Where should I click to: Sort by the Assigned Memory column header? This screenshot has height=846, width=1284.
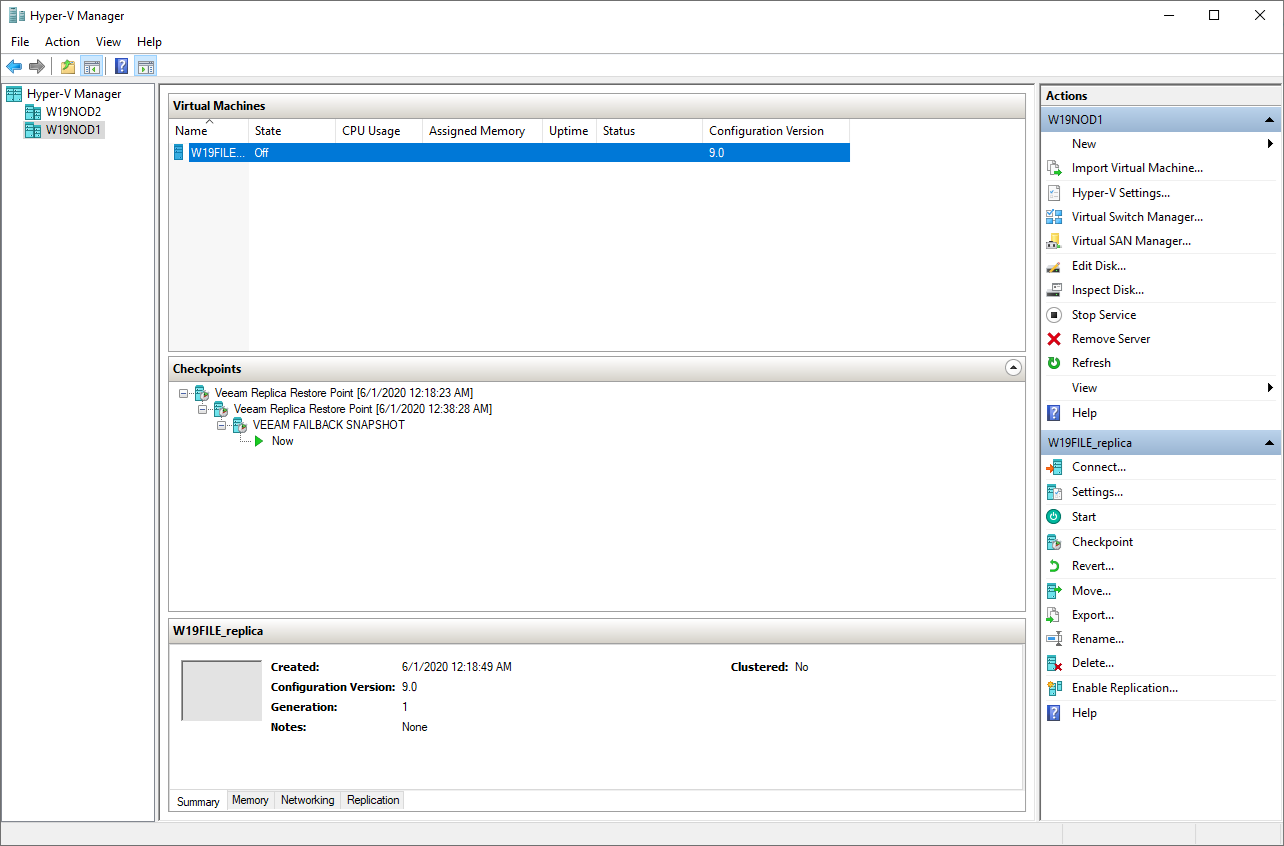click(482, 131)
